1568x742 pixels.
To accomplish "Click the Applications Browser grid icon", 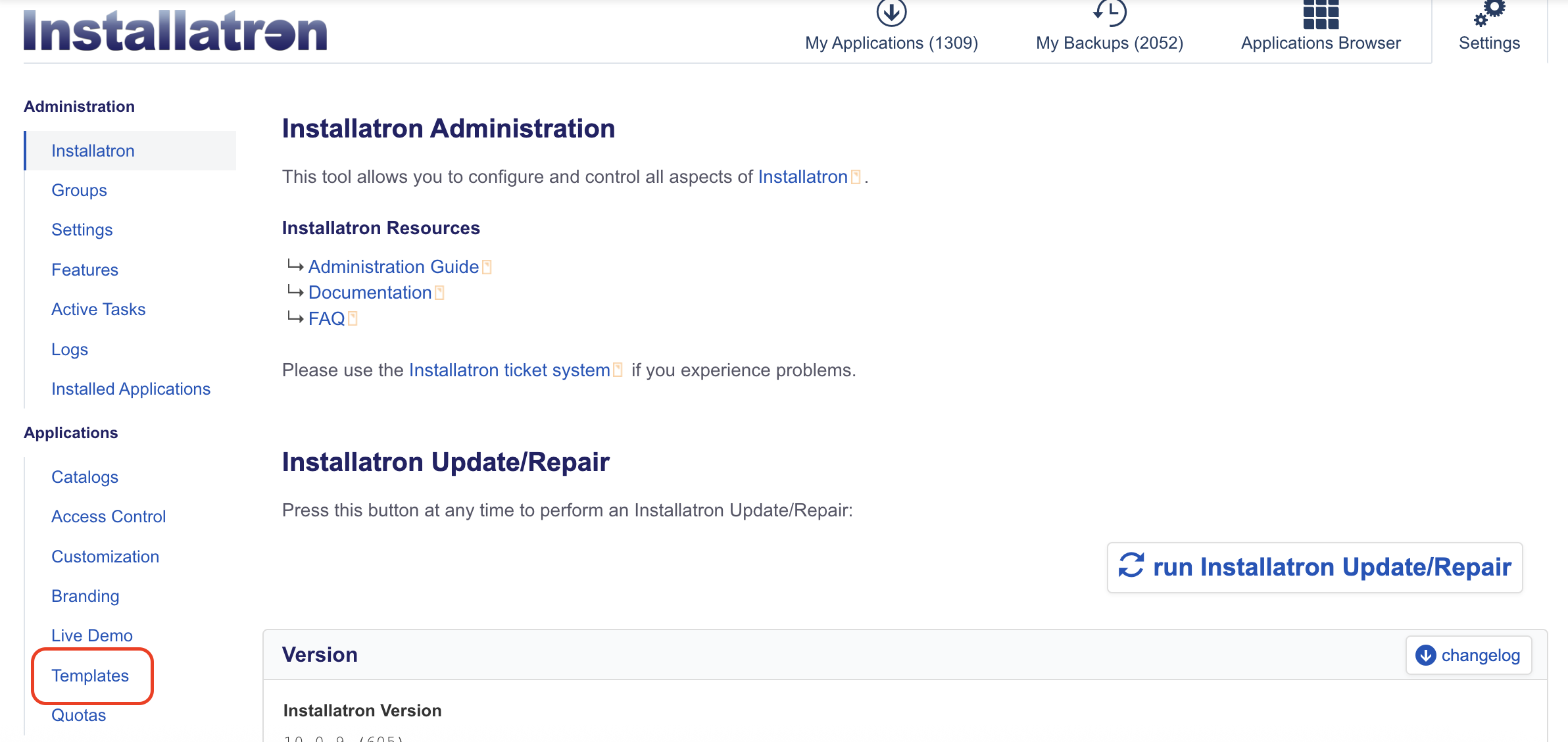I will pos(1321,14).
